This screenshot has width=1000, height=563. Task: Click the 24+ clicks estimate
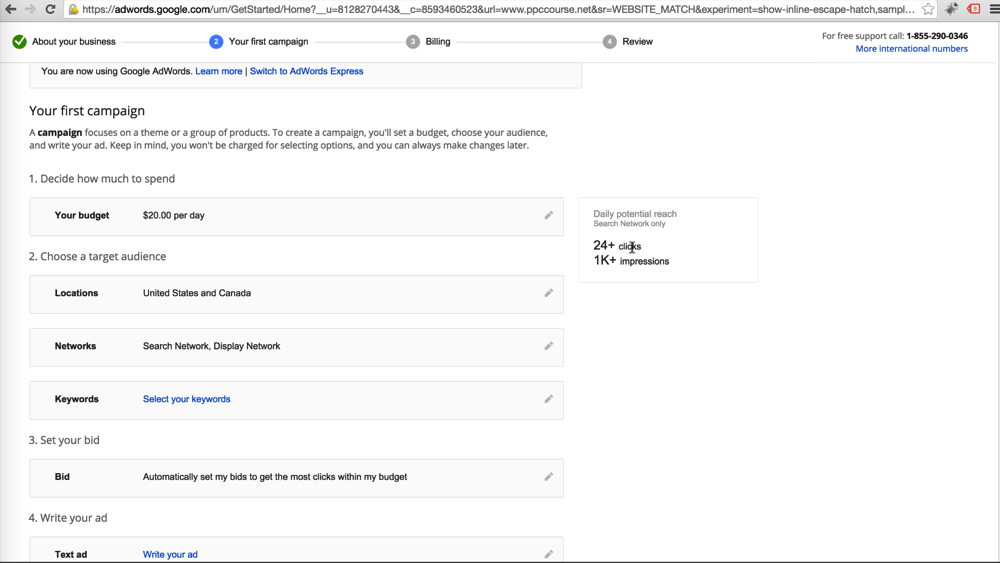pyautogui.click(x=617, y=245)
